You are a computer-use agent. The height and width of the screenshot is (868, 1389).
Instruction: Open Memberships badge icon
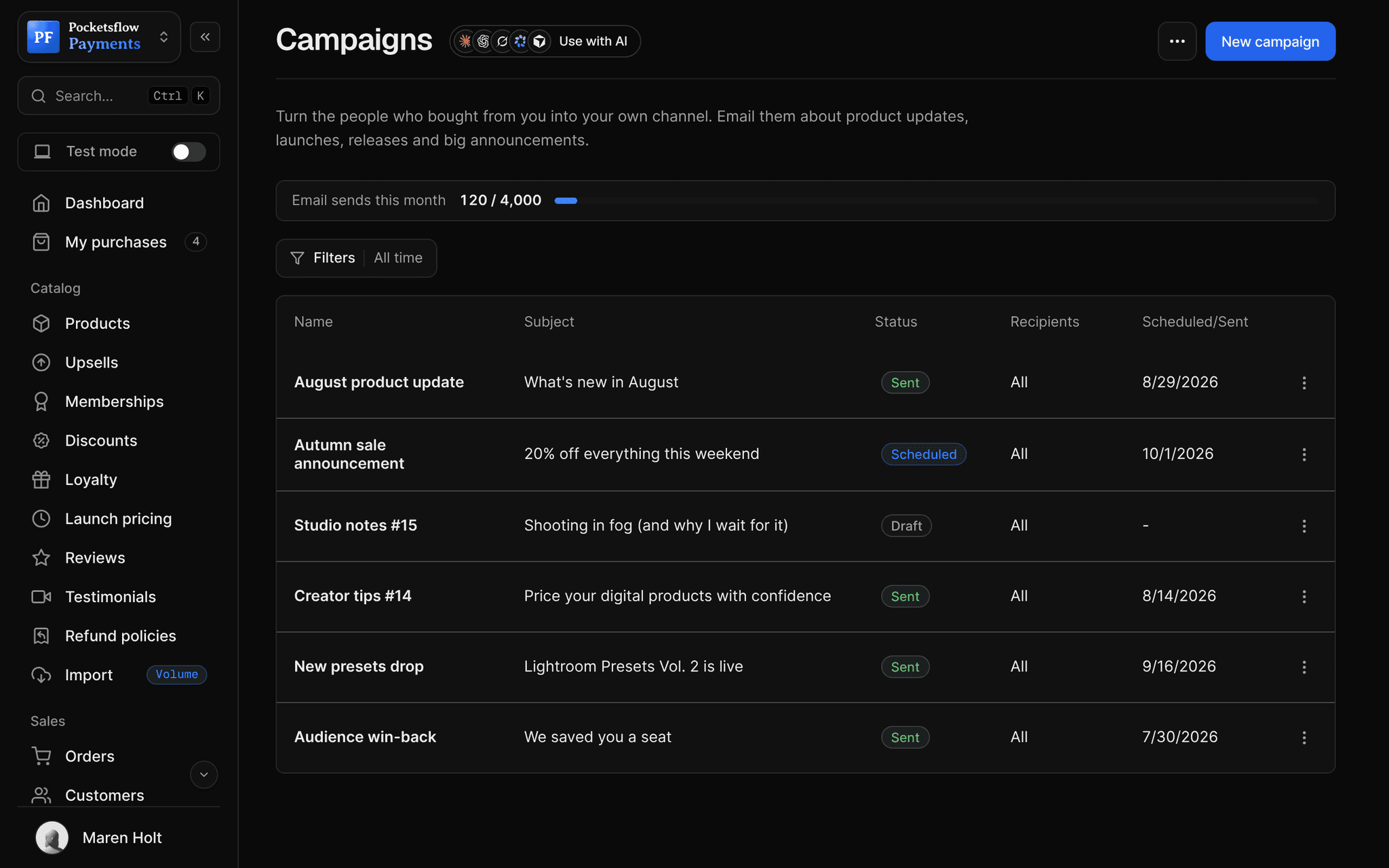[x=41, y=401]
